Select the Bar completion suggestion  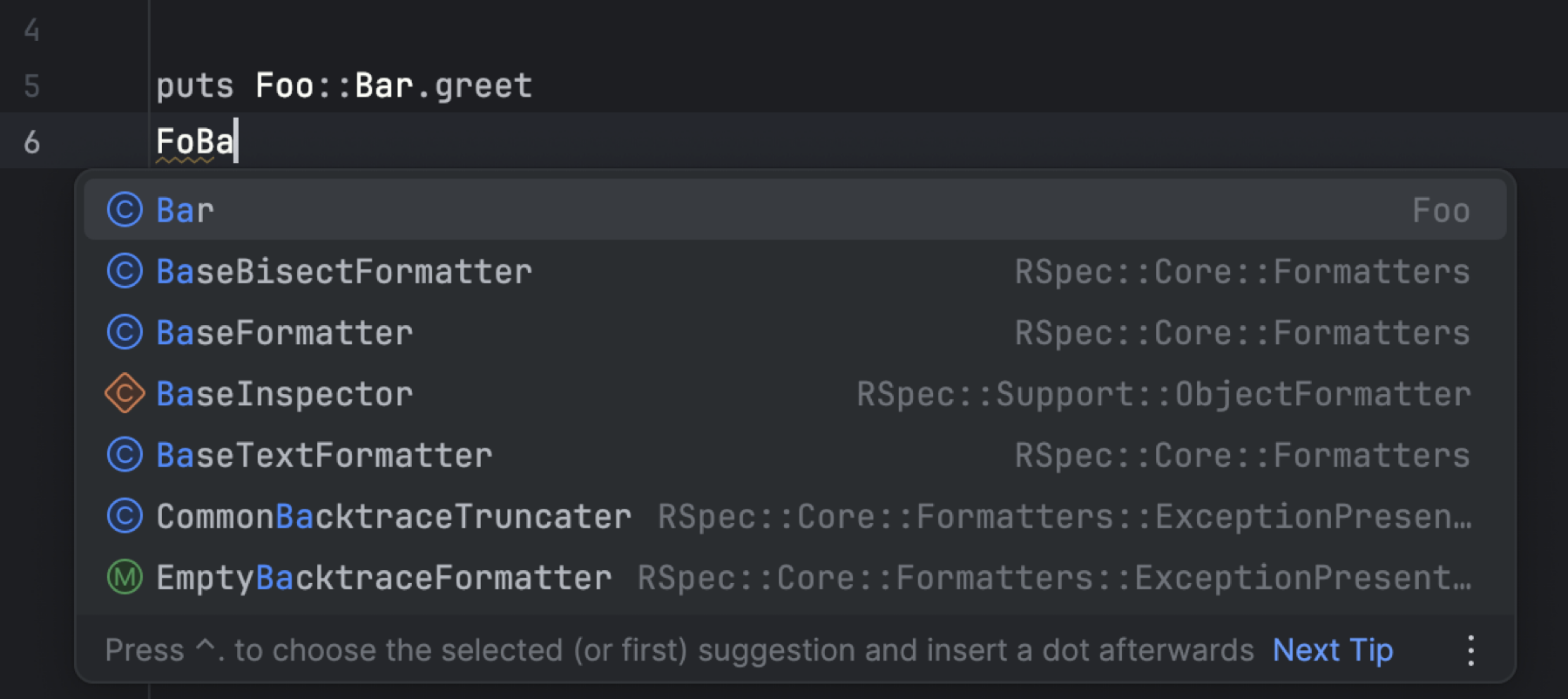(185, 210)
